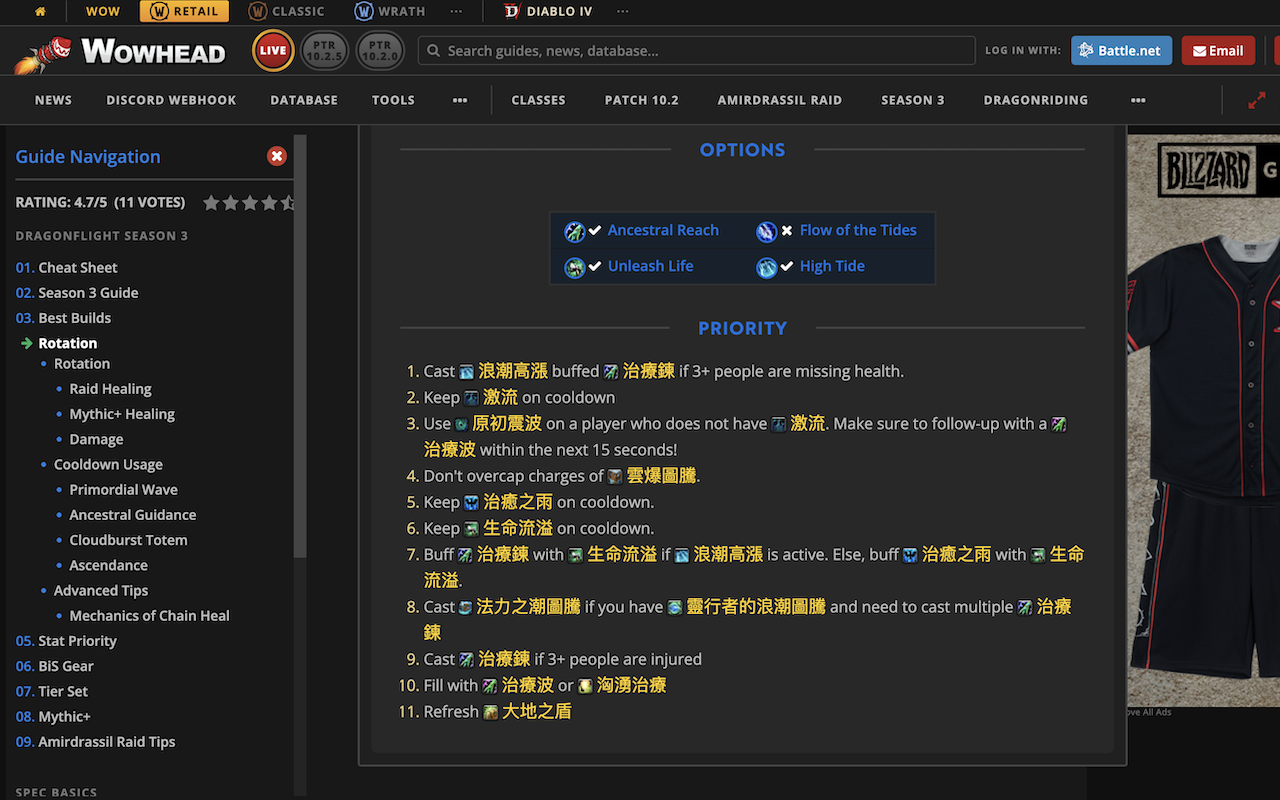The height and width of the screenshot is (800, 1280).
Task: Select the PTR 10.2.0 badge
Action: tap(380, 50)
